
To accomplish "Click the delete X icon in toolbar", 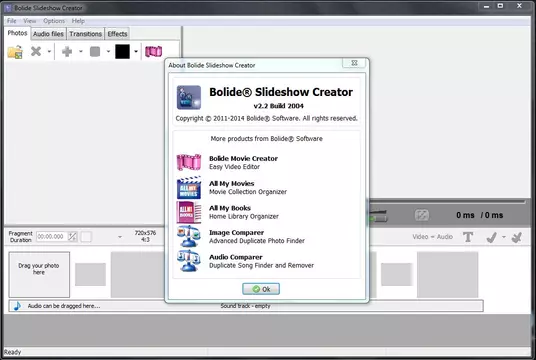I will pos(36,51).
